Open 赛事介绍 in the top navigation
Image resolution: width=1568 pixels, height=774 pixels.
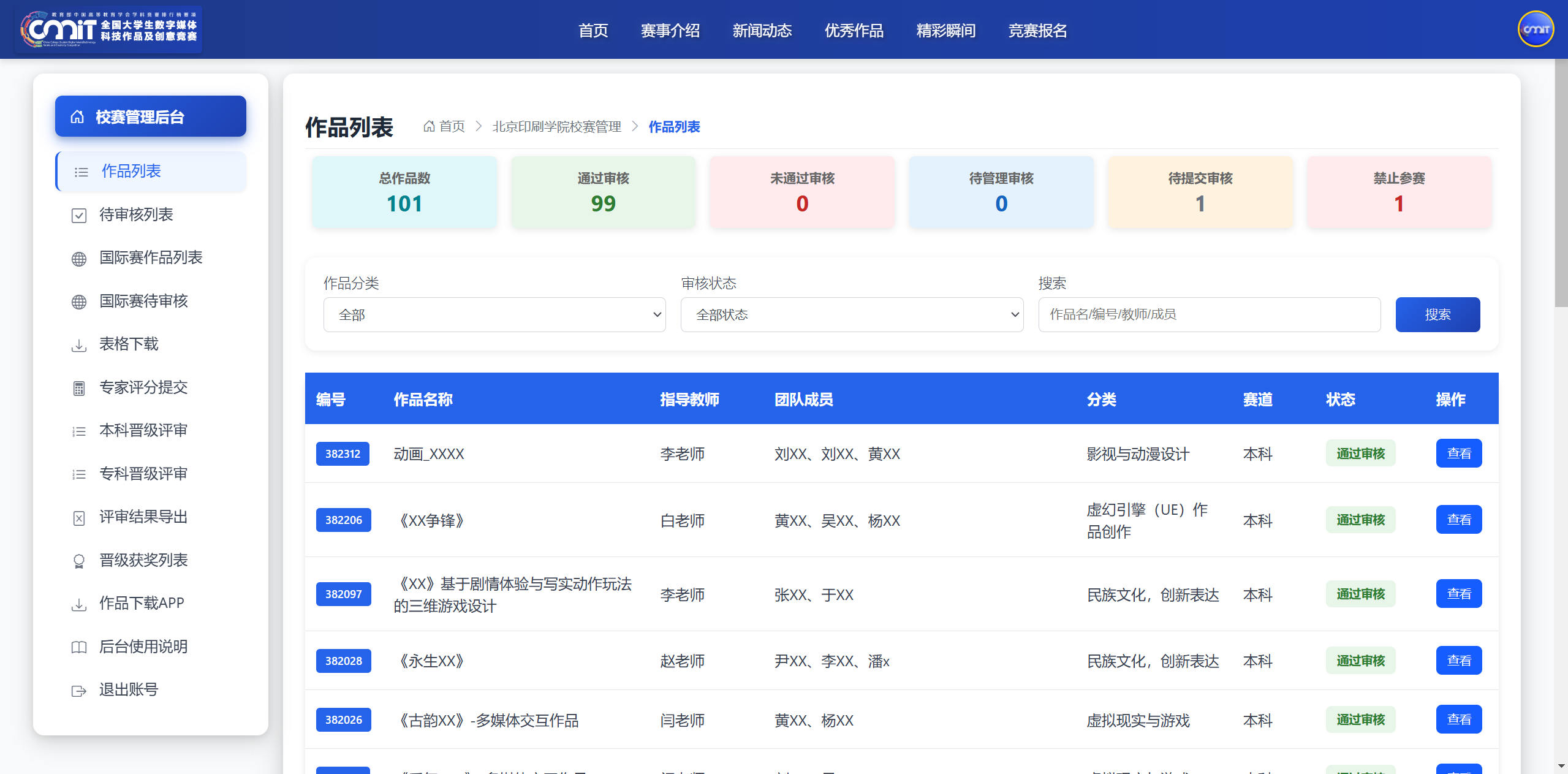[670, 30]
